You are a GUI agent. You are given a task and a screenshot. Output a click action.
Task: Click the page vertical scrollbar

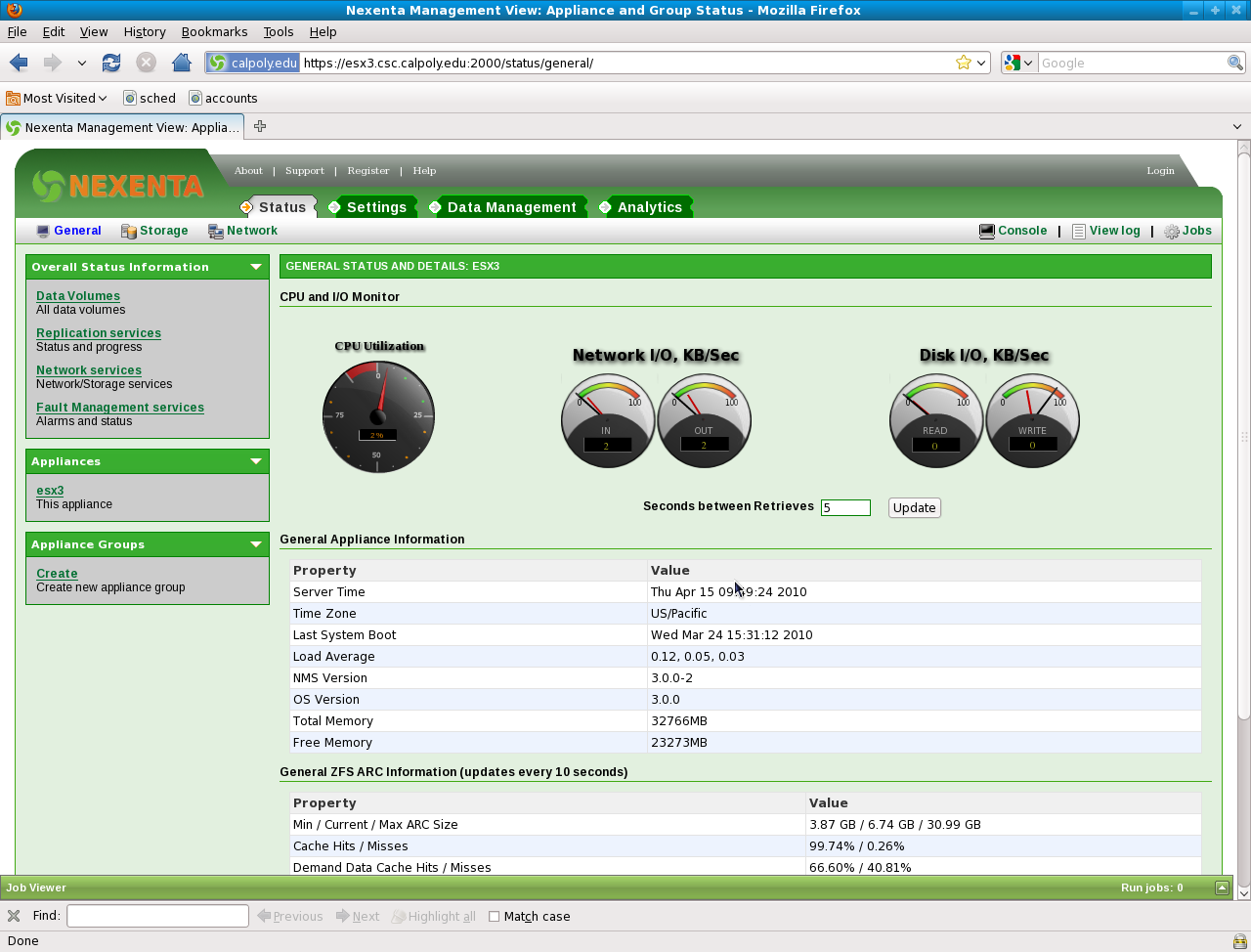(x=1244, y=438)
